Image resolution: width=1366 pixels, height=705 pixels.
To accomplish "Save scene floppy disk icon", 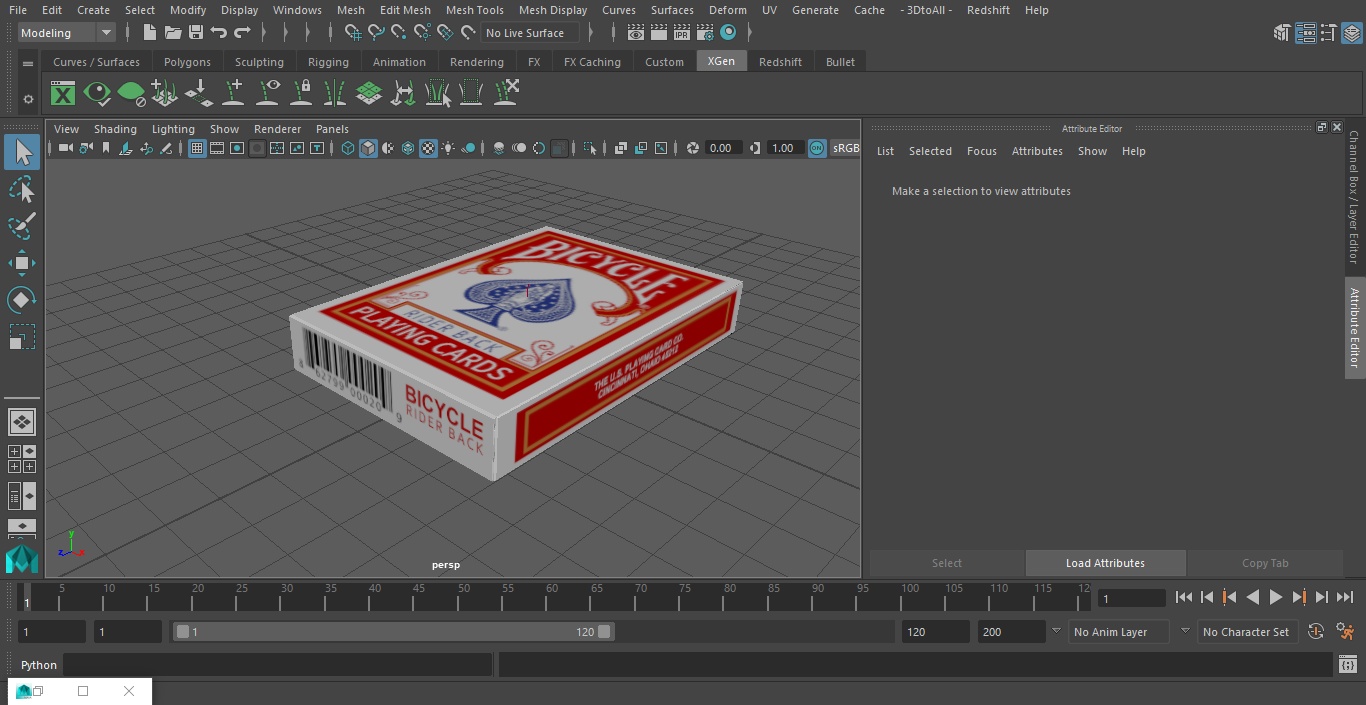I will pyautogui.click(x=196, y=33).
